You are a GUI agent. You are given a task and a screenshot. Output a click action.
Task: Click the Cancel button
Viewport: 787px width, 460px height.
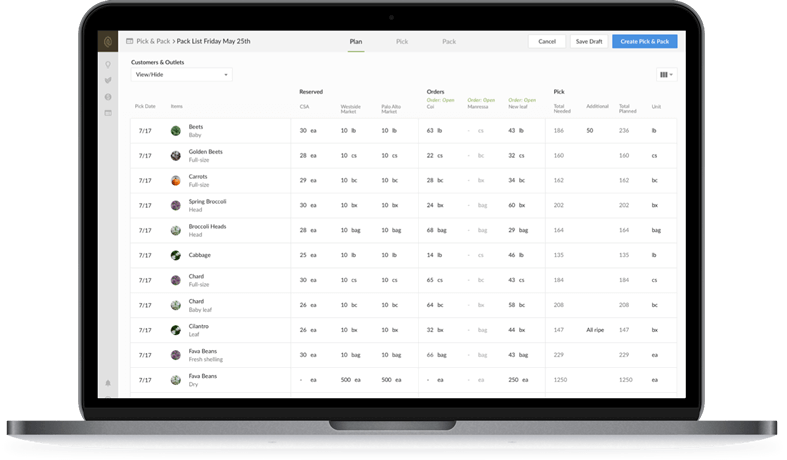coord(547,42)
